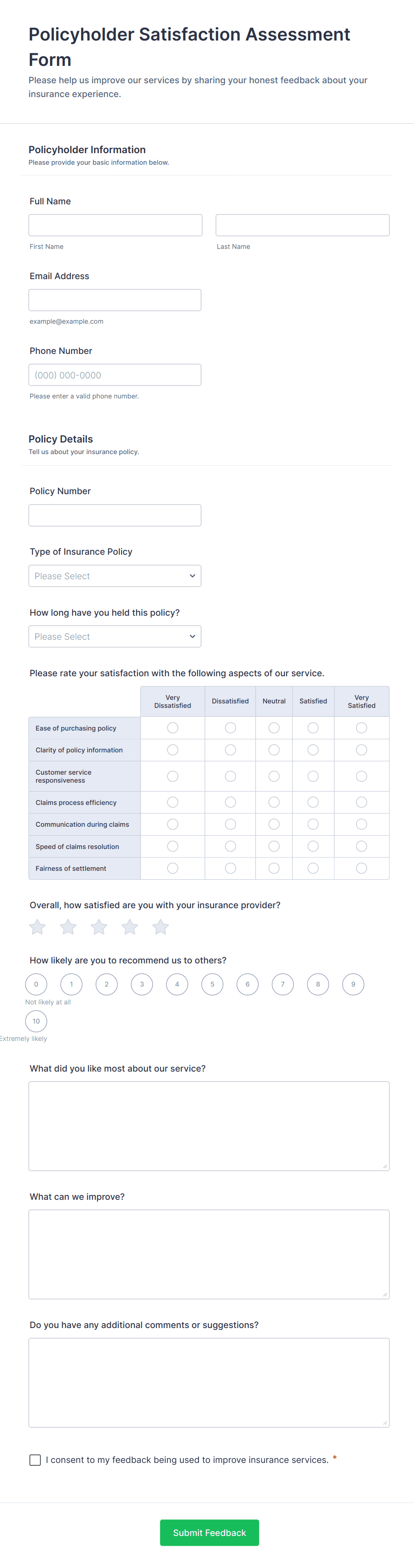Click the Policy Number text box

pos(114,516)
